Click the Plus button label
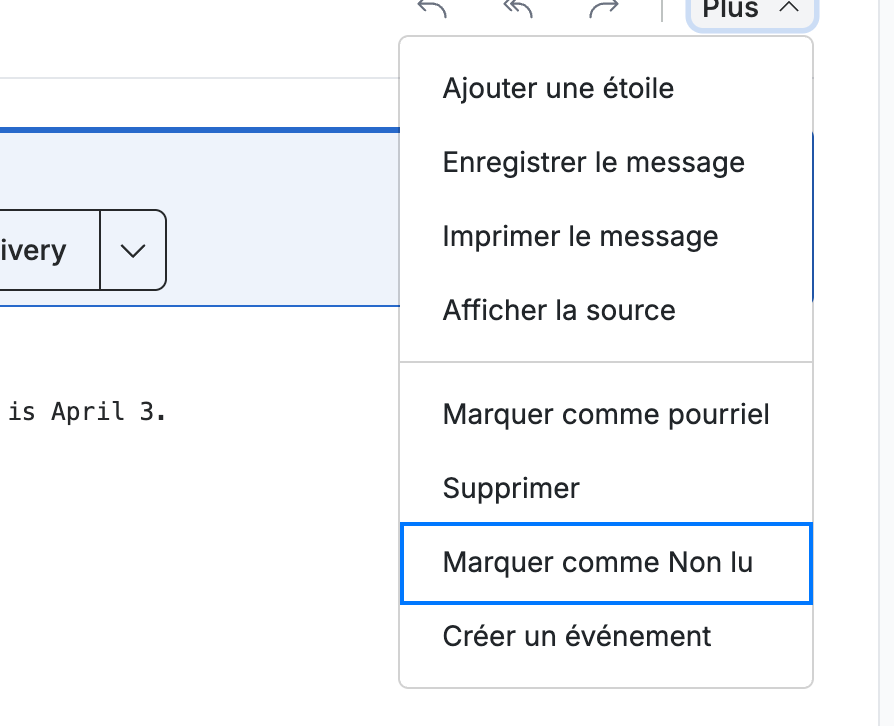This screenshot has width=894, height=726. click(x=730, y=9)
